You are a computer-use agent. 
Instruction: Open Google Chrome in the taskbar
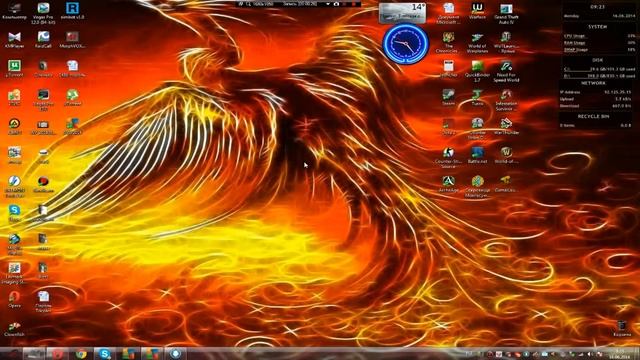81,353
